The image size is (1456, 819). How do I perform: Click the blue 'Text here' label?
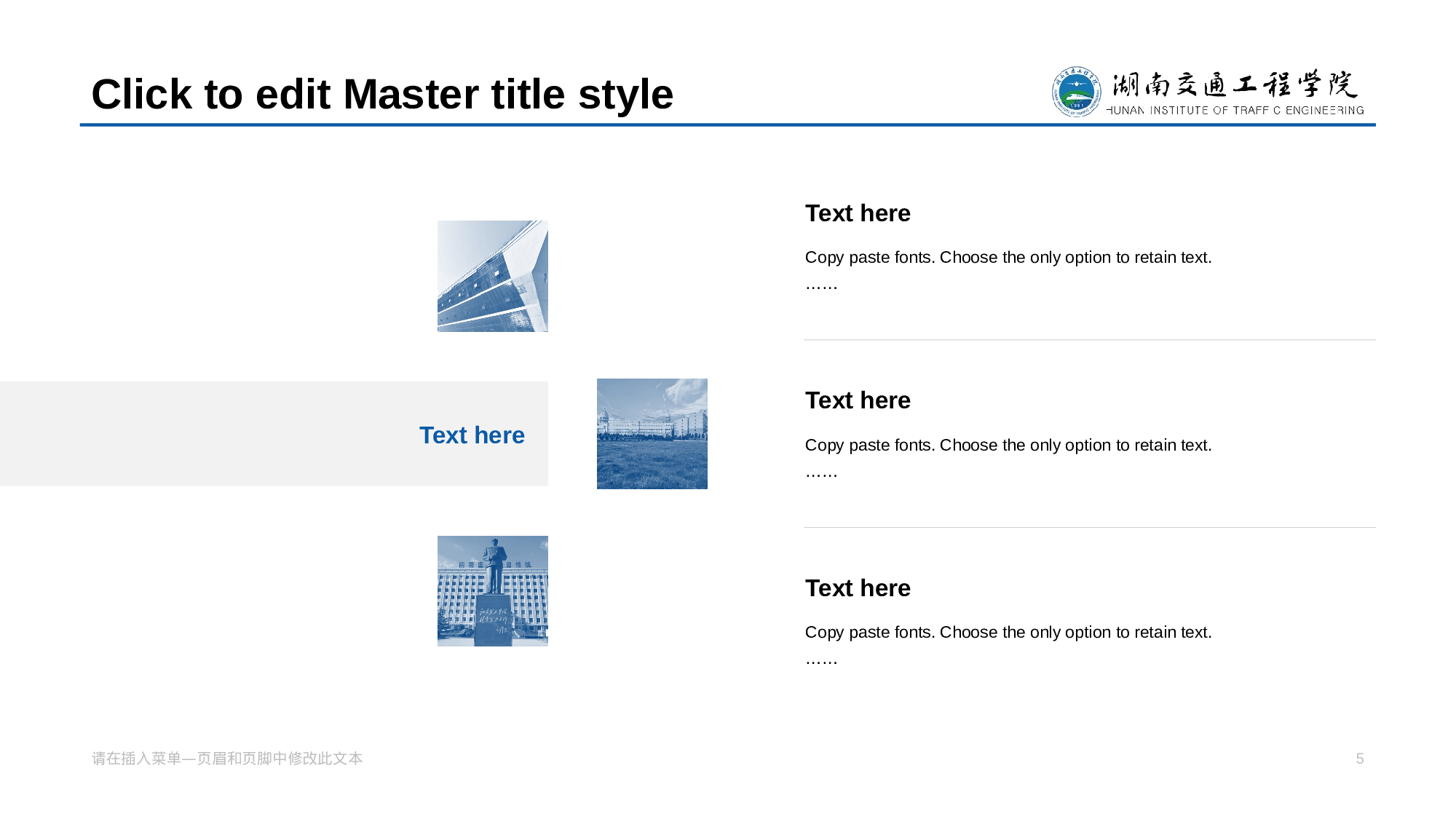click(x=472, y=435)
